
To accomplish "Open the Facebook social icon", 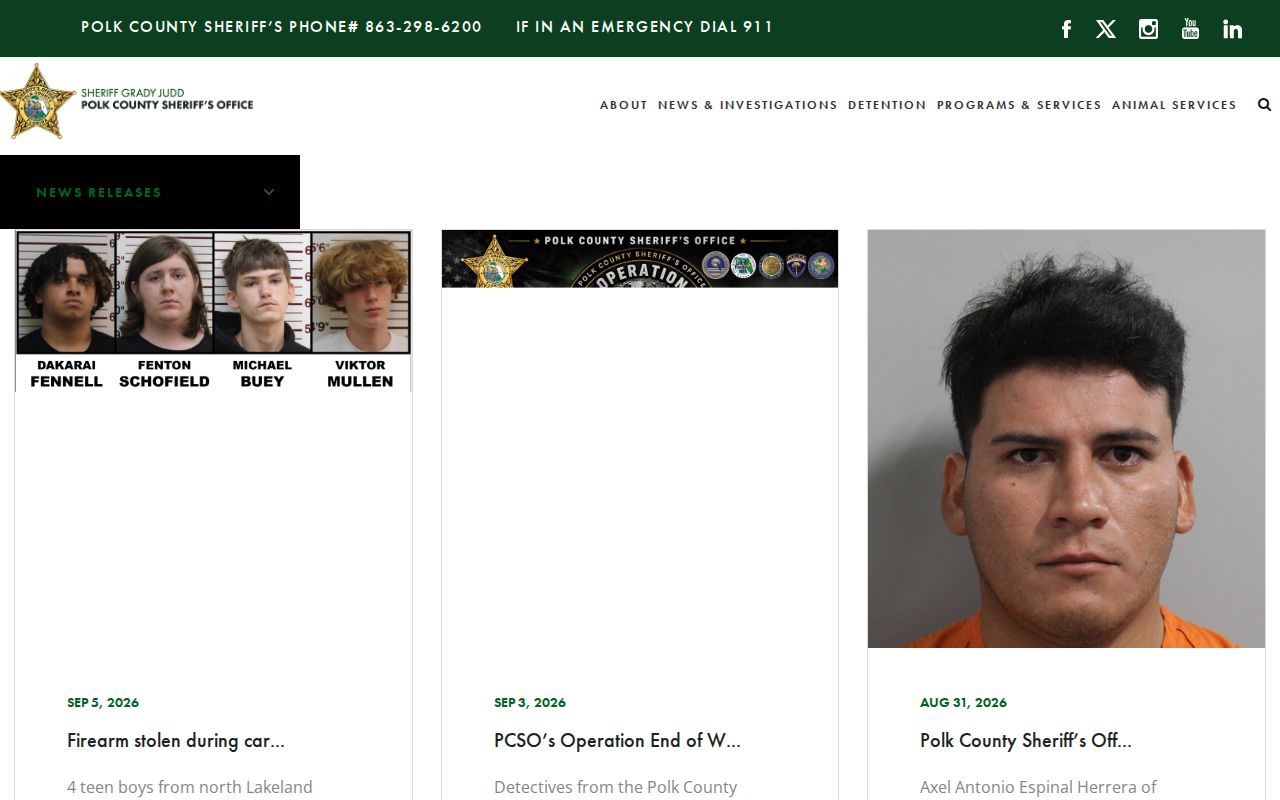I will [1066, 29].
